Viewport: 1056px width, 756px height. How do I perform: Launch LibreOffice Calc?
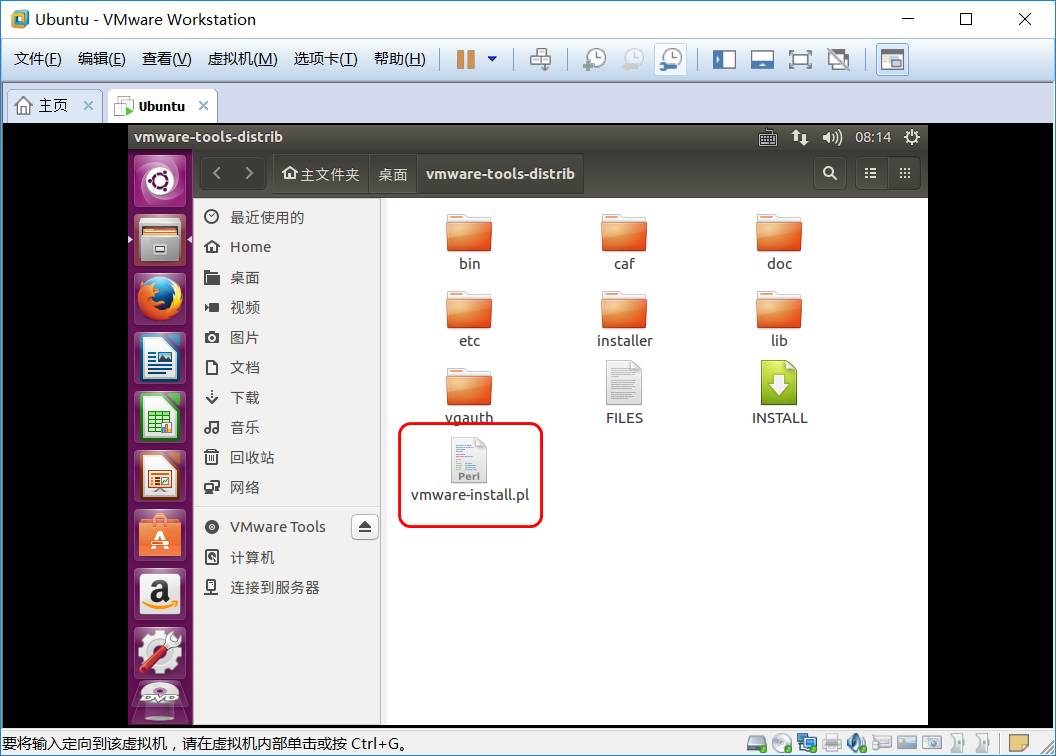pos(160,417)
